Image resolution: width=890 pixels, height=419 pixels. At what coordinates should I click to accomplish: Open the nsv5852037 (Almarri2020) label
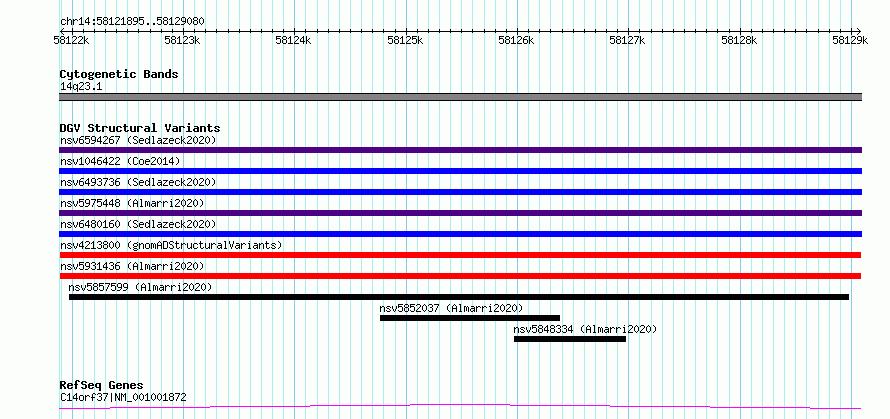coord(451,308)
